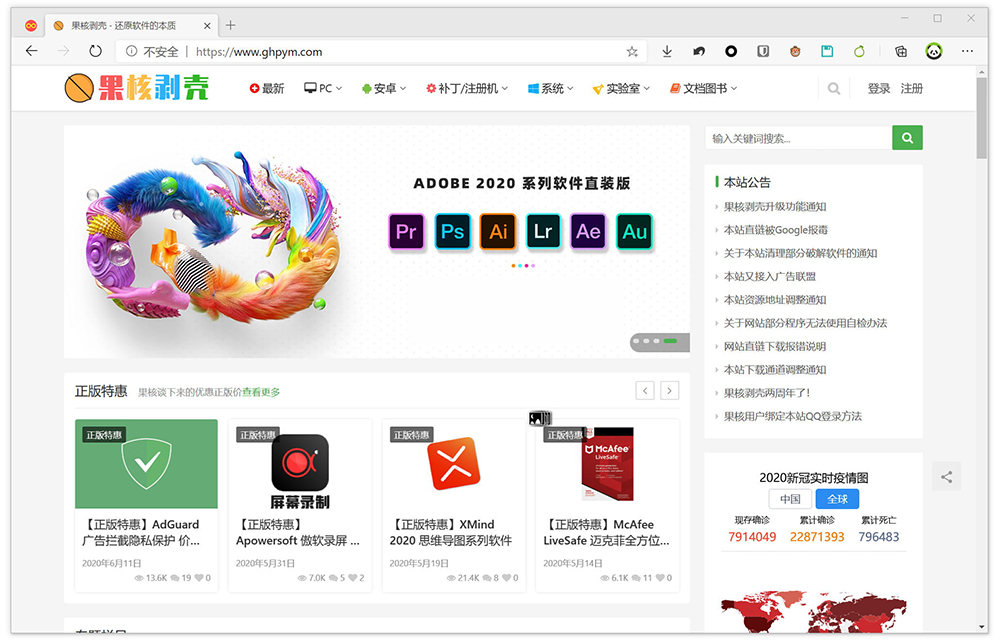1000x644 pixels.
Task: Toggle the bookmark star in the address bar
Action: [x=632, y=51]
